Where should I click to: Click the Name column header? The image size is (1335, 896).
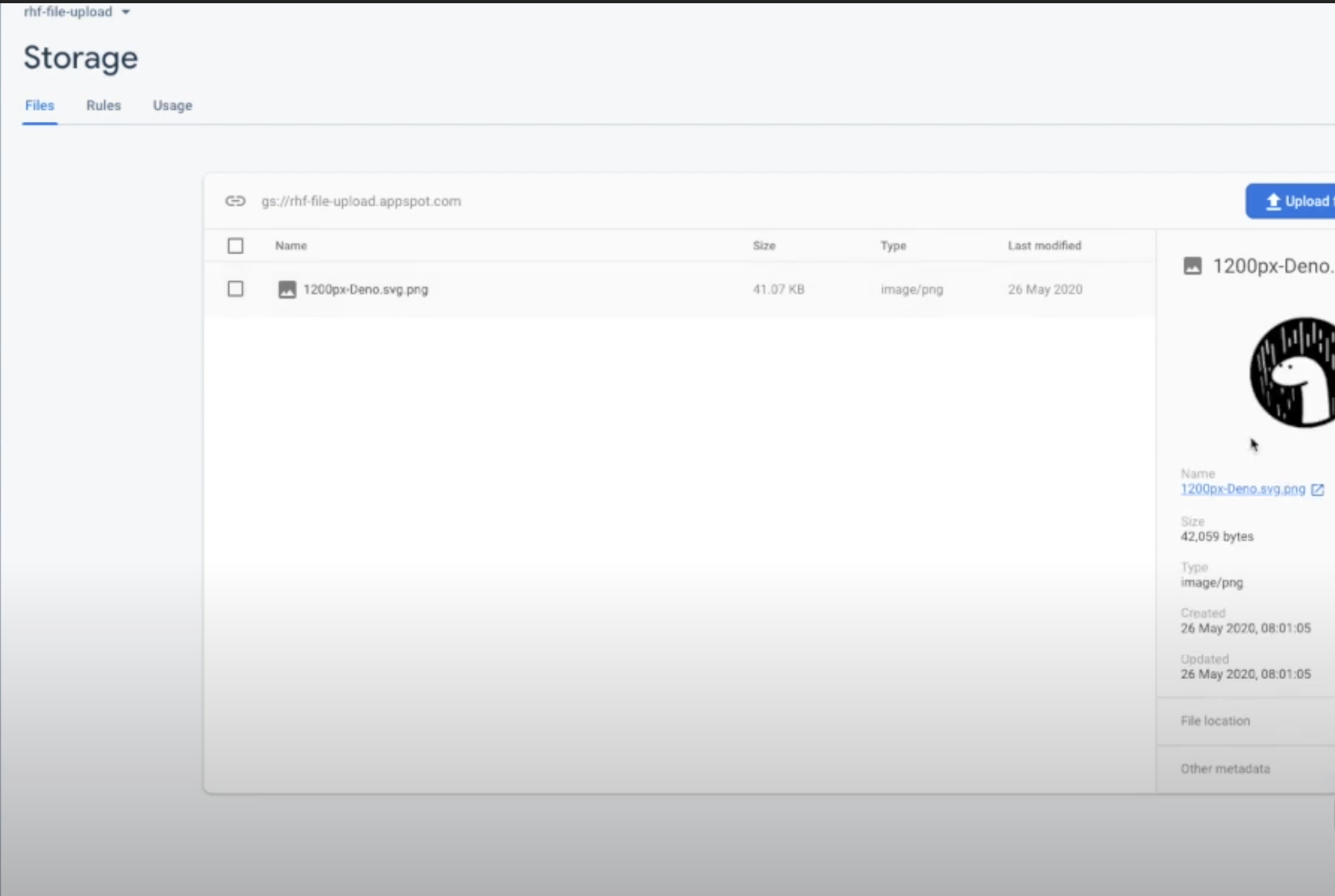click(291, 245)
